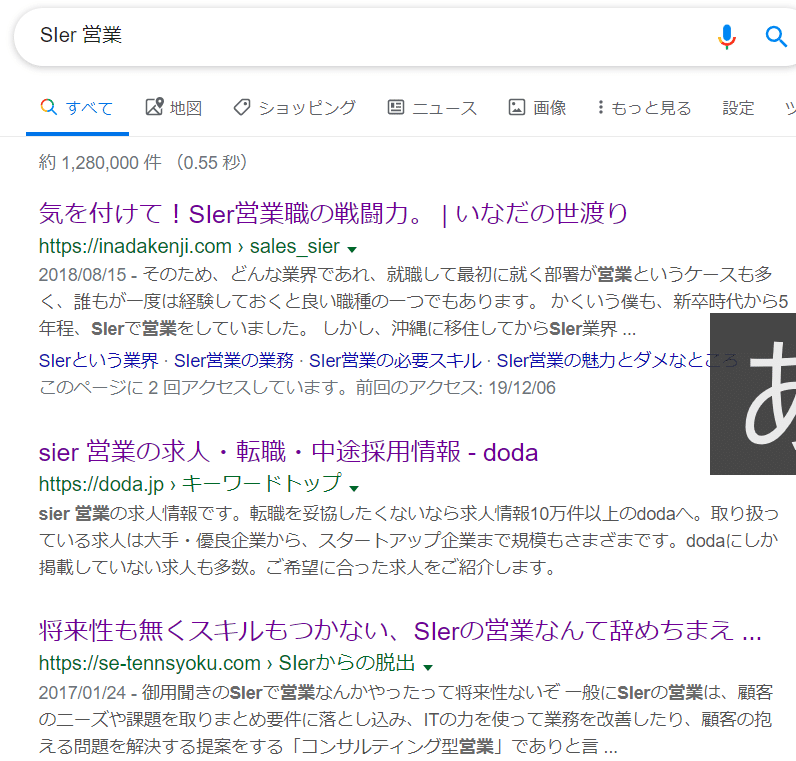Click the IME 'あ' input mode indicator
Image resolution: width=796 pixels, height=761 pixels.
point(753,394)
